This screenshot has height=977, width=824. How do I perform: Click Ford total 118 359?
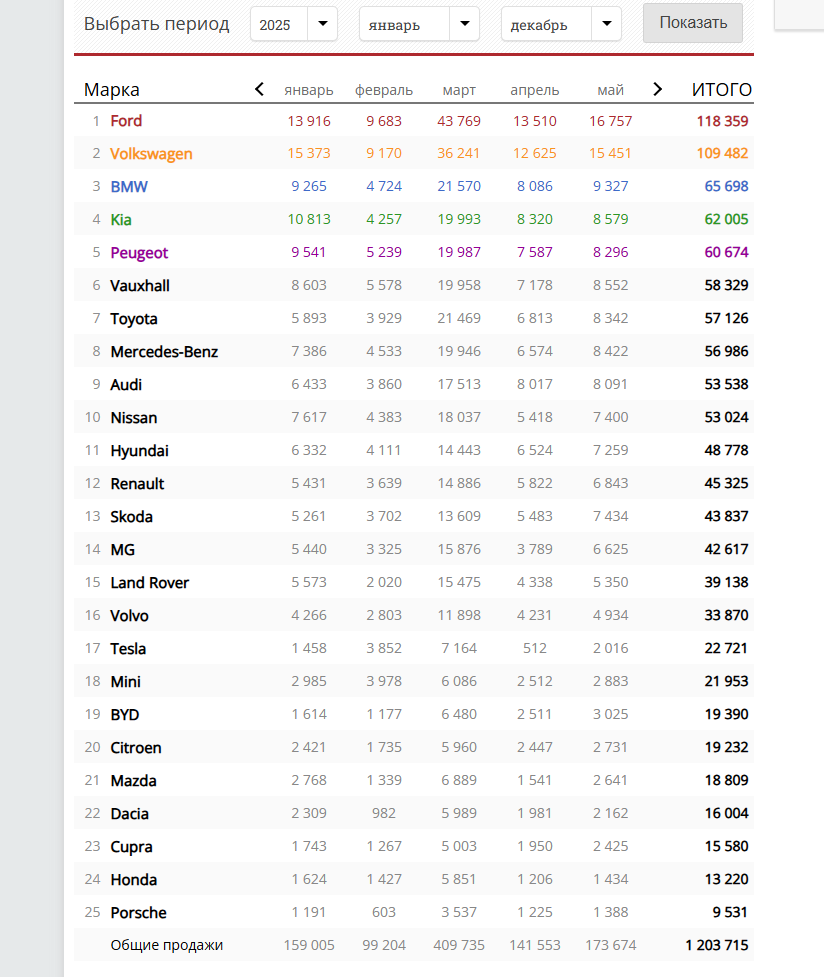pos(722,122)
